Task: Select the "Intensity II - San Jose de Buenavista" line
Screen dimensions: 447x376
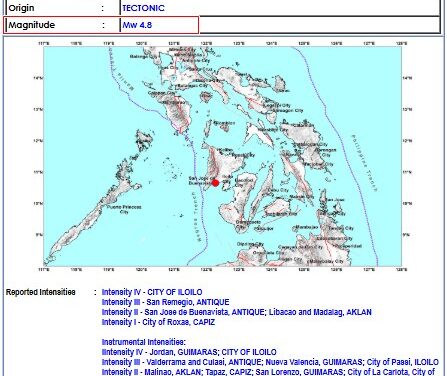Action: point(236,312)
